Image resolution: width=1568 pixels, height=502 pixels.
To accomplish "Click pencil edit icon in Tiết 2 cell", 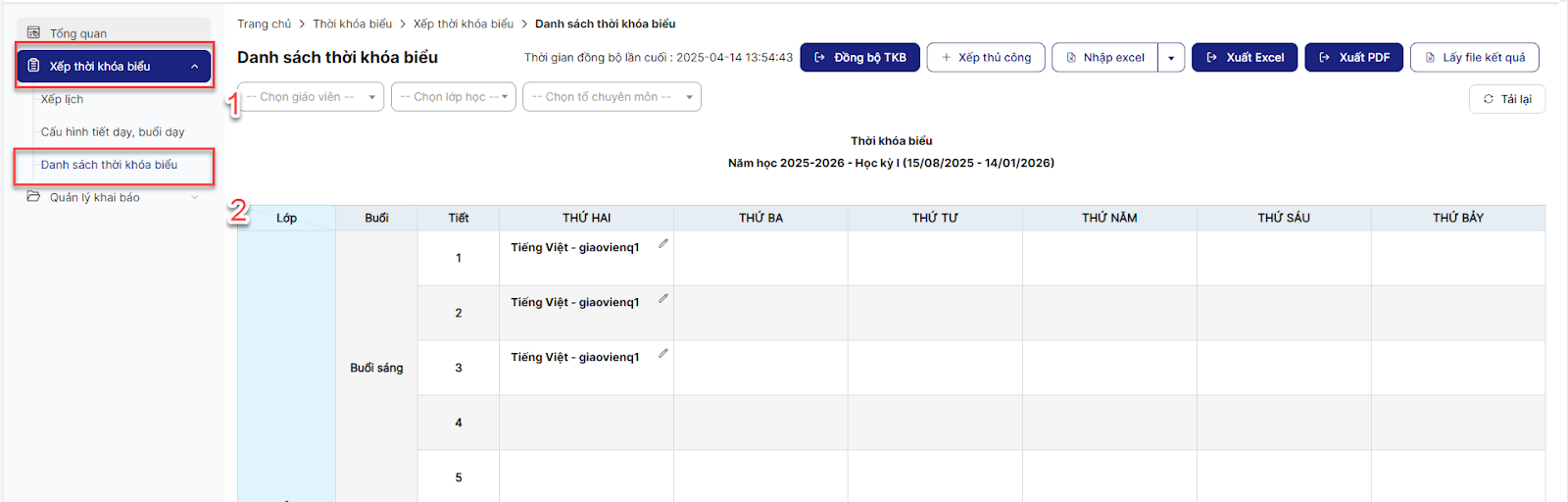I will (663, 299).
